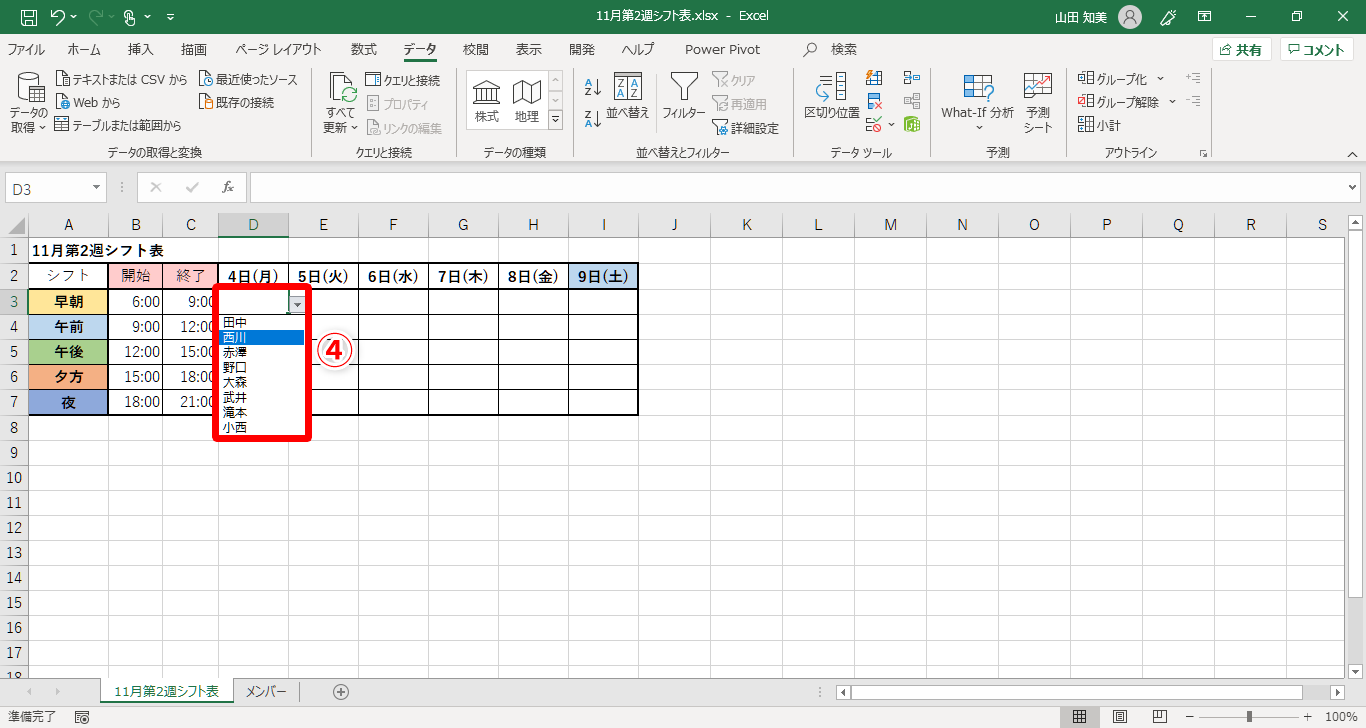Open the すべて更新 dropdown arrow
1366x728 pixels.
coord(354,128)
